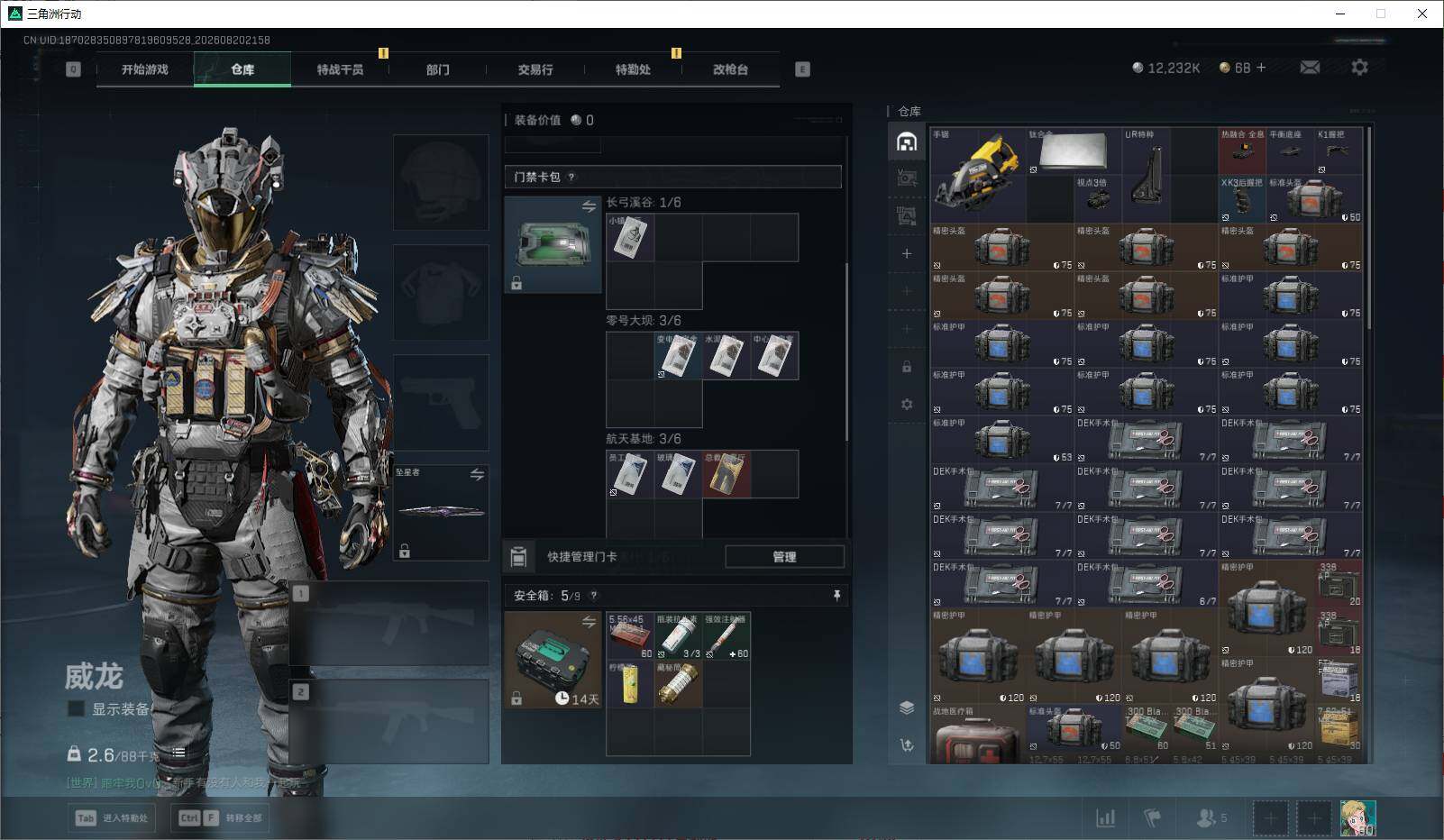Select the 仓库 tab
The width and height of the screenshot is (1444, 840).
pos(242,69)
